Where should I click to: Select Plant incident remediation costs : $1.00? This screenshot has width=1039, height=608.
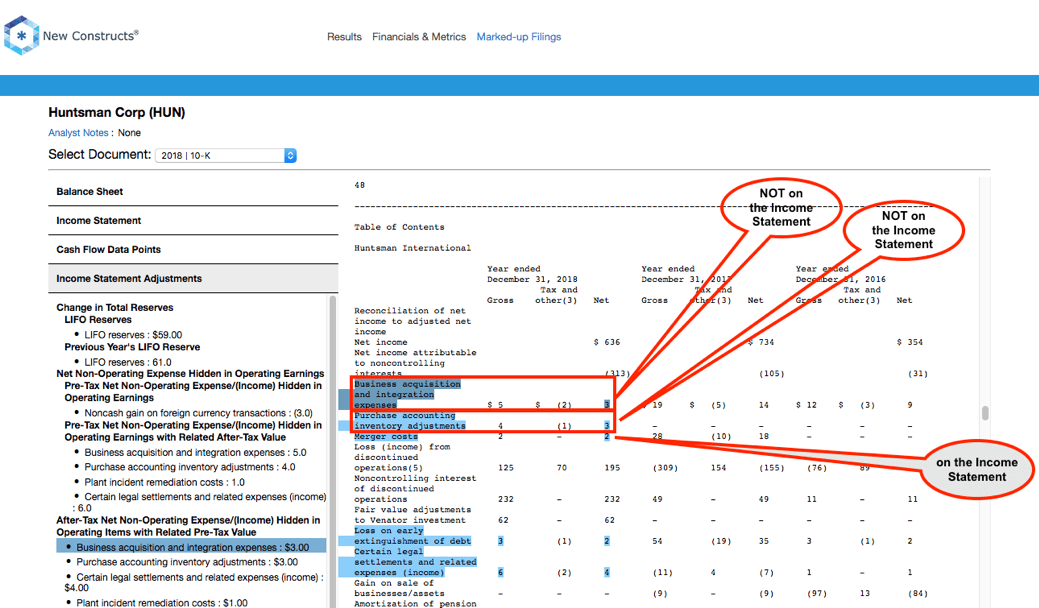[x=162, y=603]
